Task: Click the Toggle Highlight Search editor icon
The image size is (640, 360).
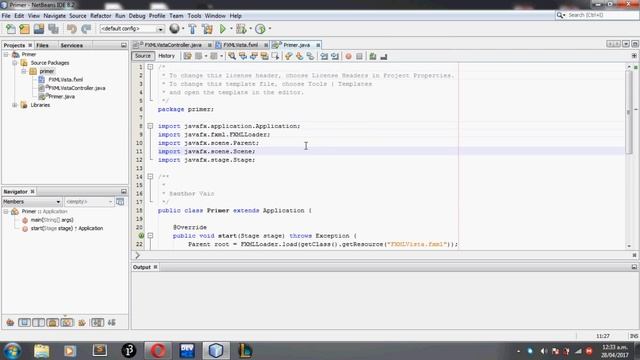Action: tap(264, 56)
